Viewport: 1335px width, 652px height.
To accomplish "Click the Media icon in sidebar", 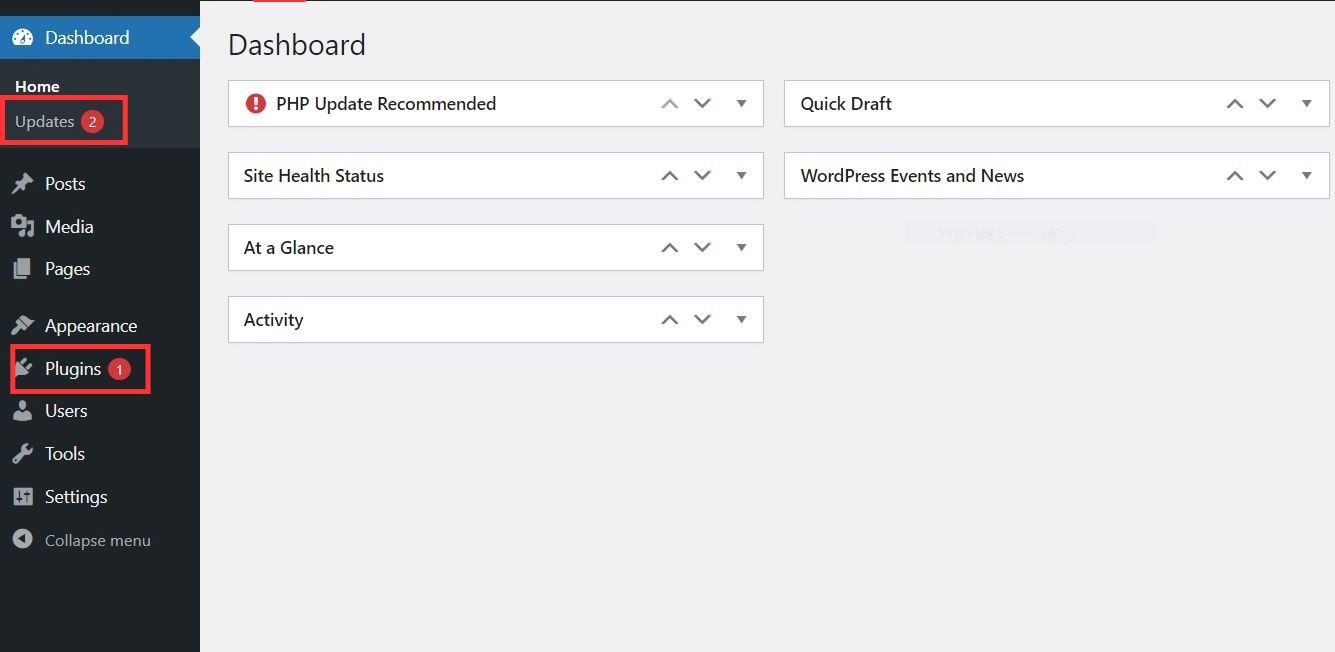I will pyautogui.click(x=22, y=227).
